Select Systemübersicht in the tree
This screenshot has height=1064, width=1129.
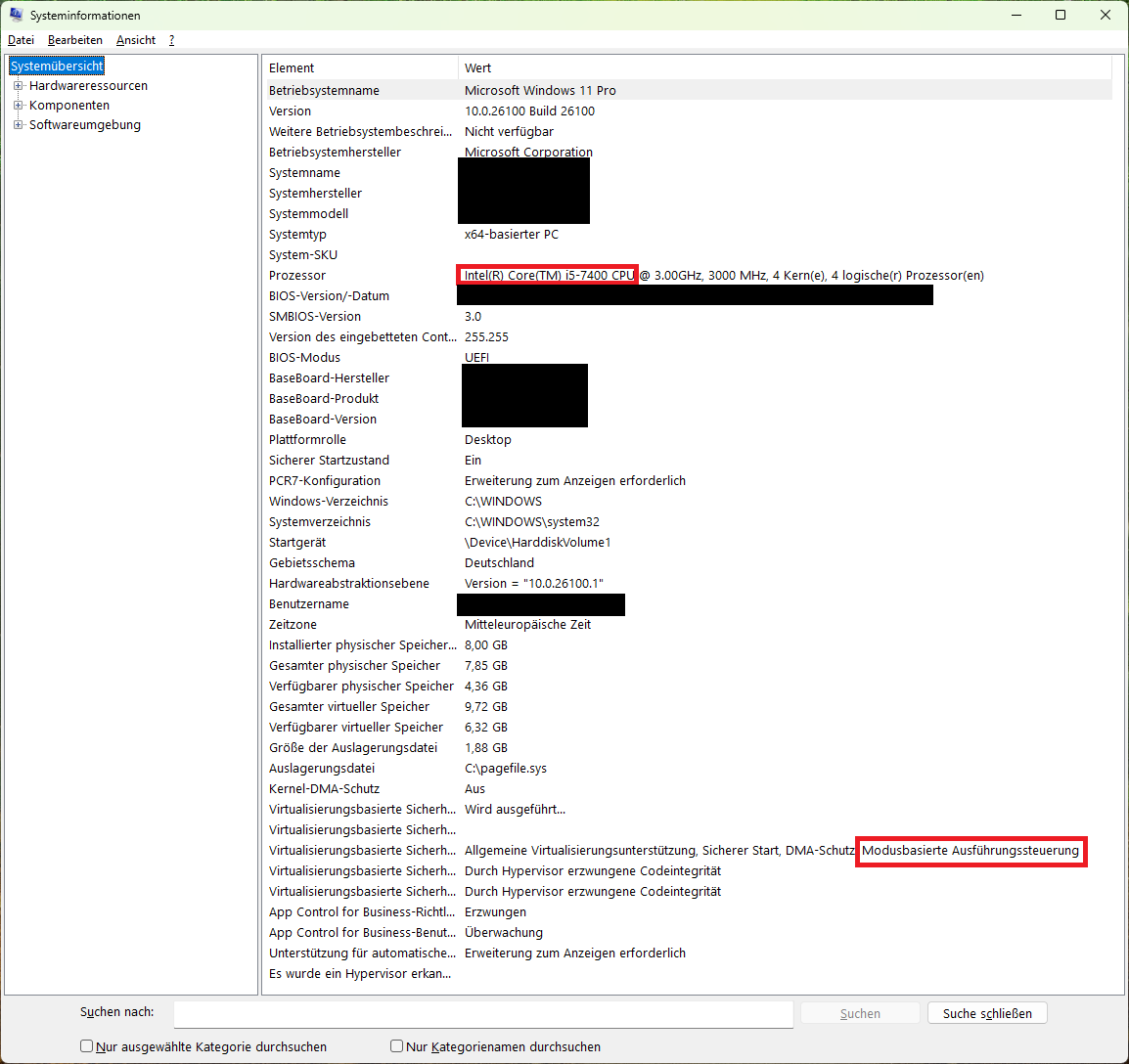(x=57, y=66)
